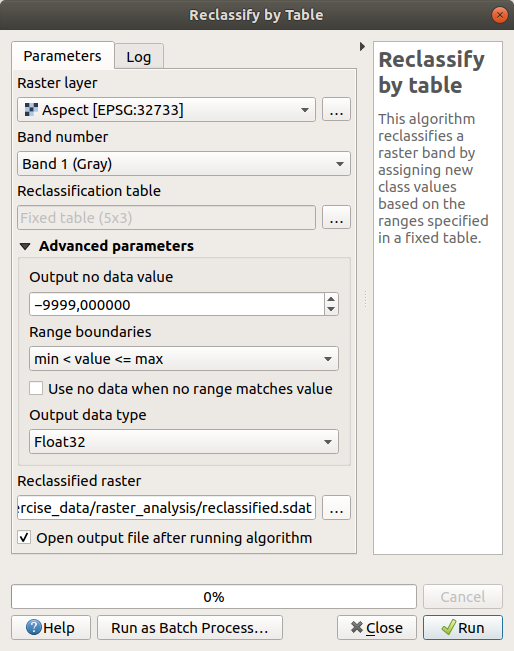The image size is (514, 651).
Task: Click the raster icon beside Aspect layer
Action: pyautogui.click(x=32, y=110)
